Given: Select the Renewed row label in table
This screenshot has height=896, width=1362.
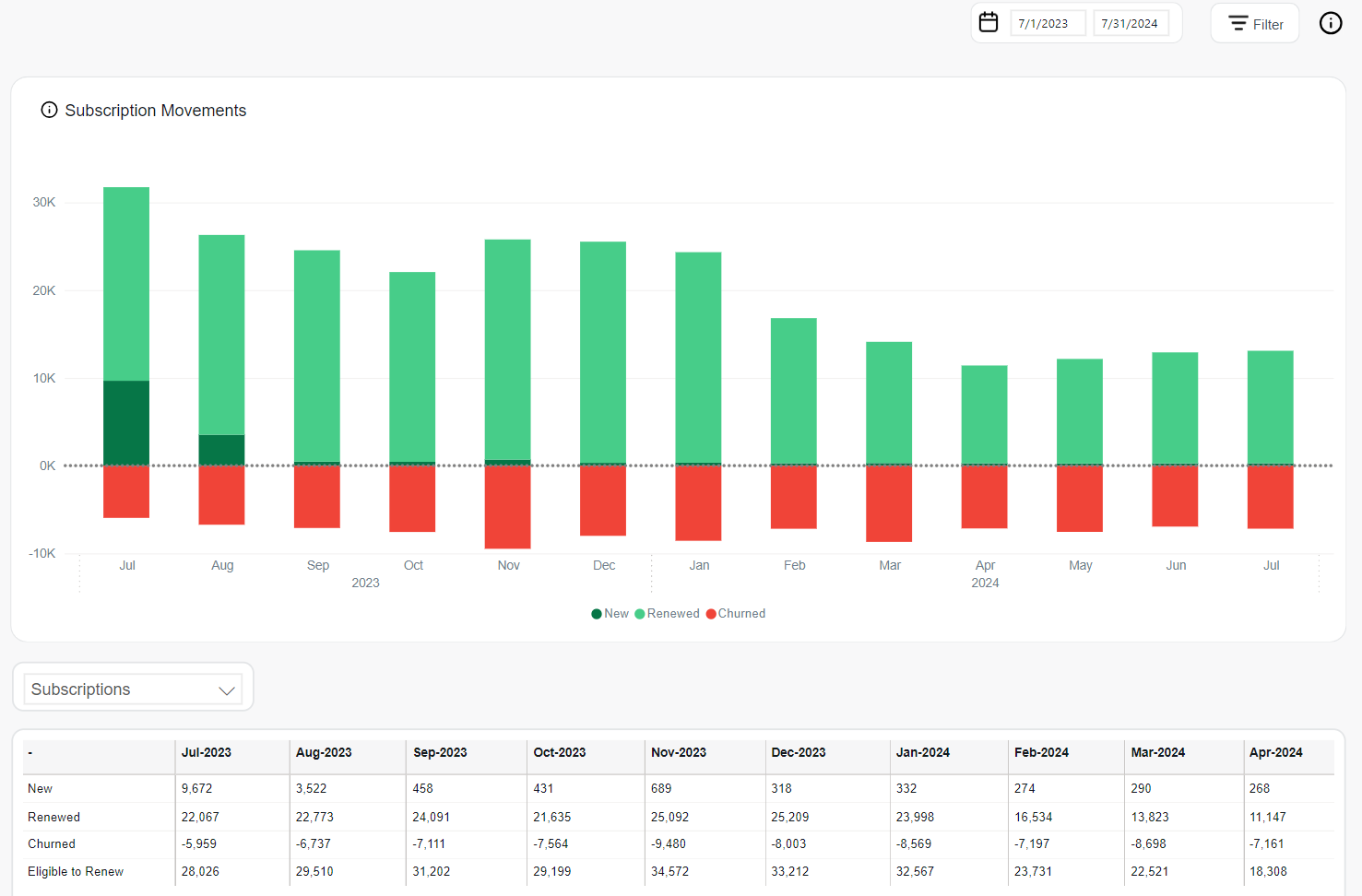Looking at the screenshot, I should (53, 818).
